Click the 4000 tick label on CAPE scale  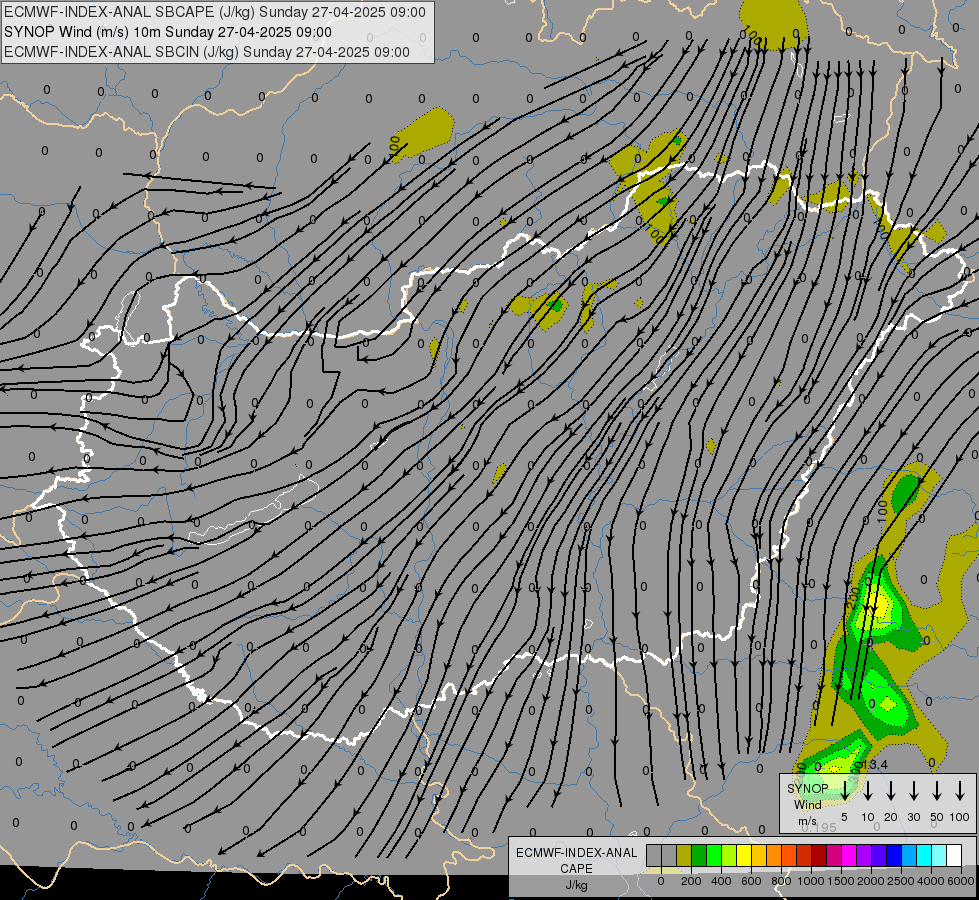click(931, 881)
